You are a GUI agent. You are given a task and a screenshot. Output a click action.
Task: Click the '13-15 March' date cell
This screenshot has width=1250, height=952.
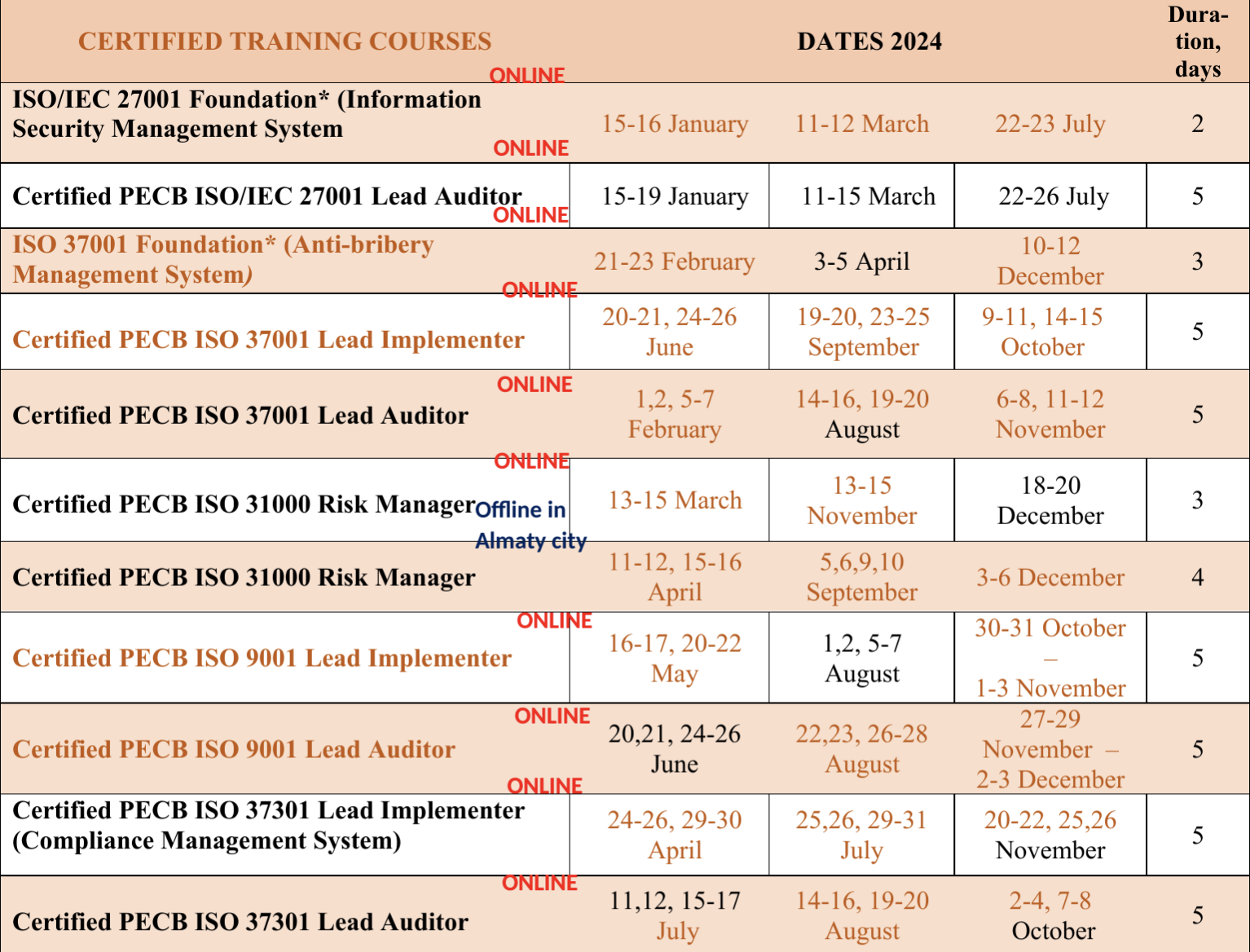coord(676,500)
